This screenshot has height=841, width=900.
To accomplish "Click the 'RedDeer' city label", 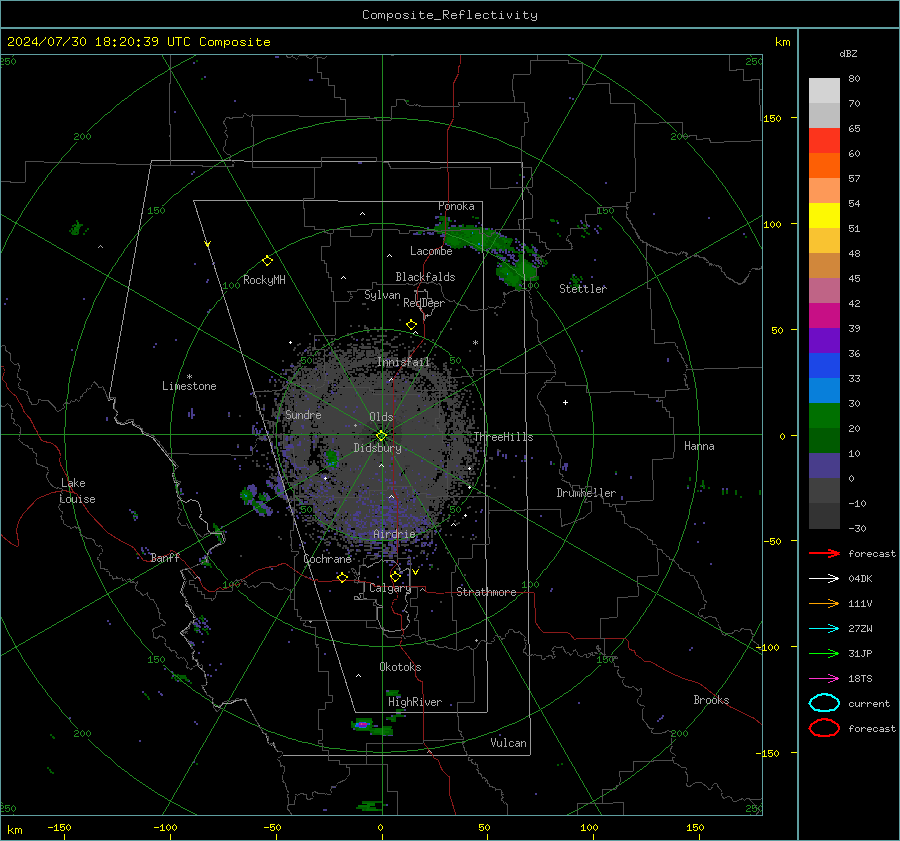I will (424, 303).
